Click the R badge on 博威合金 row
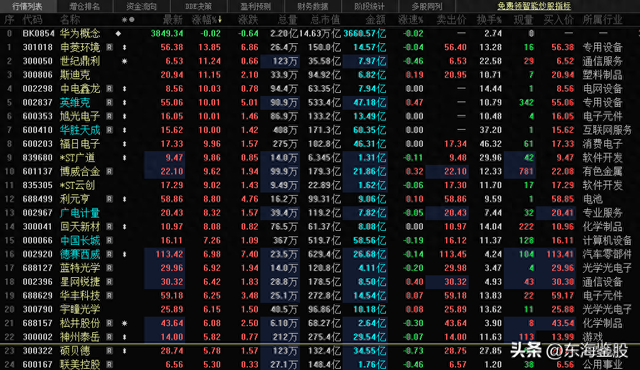 (109, 171)
